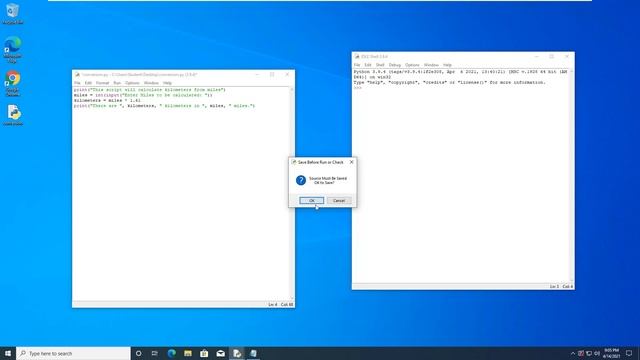Switch to the IDLE Shell taskbar button
Viewport: 640px width, 360px height.
(253, 353)
